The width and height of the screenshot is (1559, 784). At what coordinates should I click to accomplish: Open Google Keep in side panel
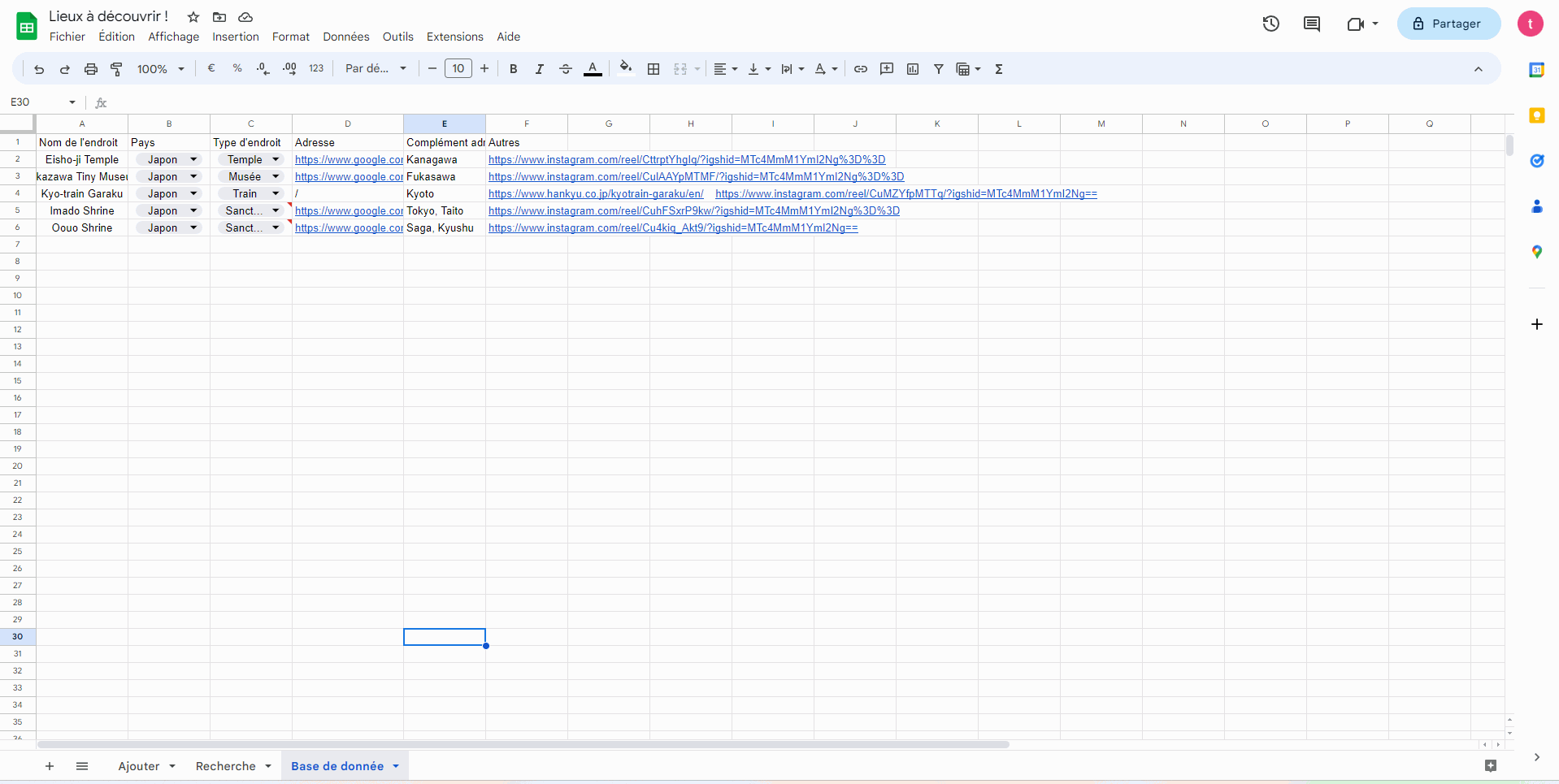pyautogui.click(x=1536, y=115)
